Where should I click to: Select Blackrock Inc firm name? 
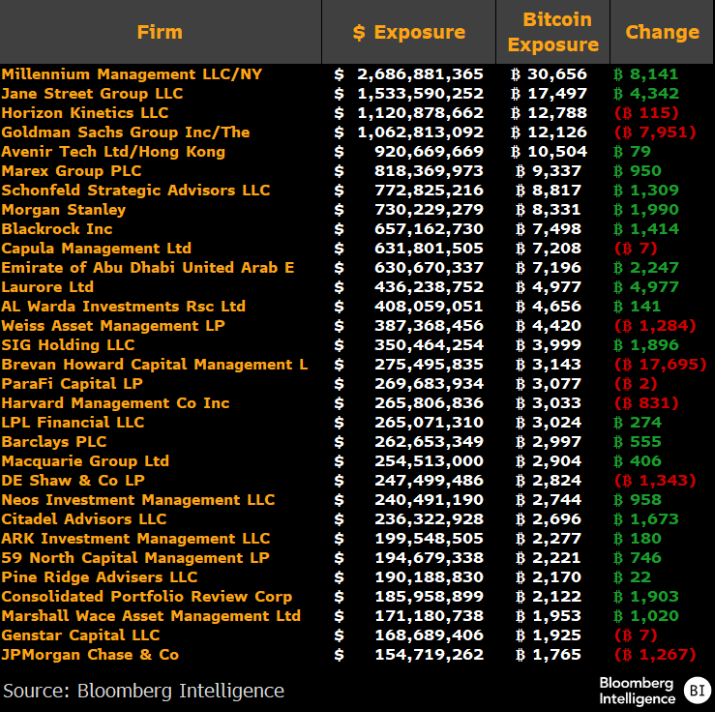click(x=57, y=229)
